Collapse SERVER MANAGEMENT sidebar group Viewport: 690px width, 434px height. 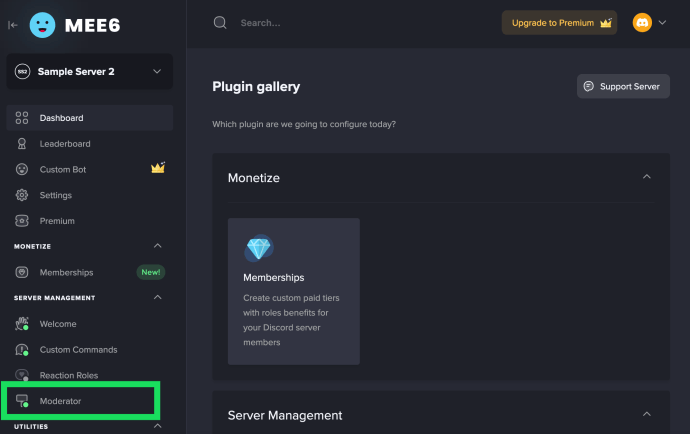point(158,298)
